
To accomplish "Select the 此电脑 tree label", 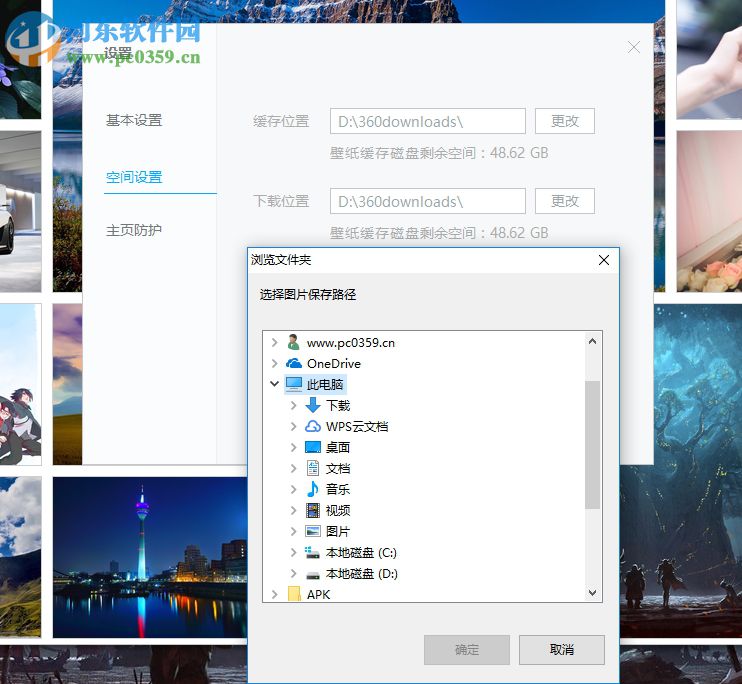I will pyautogui.click(x=325, y=384).
